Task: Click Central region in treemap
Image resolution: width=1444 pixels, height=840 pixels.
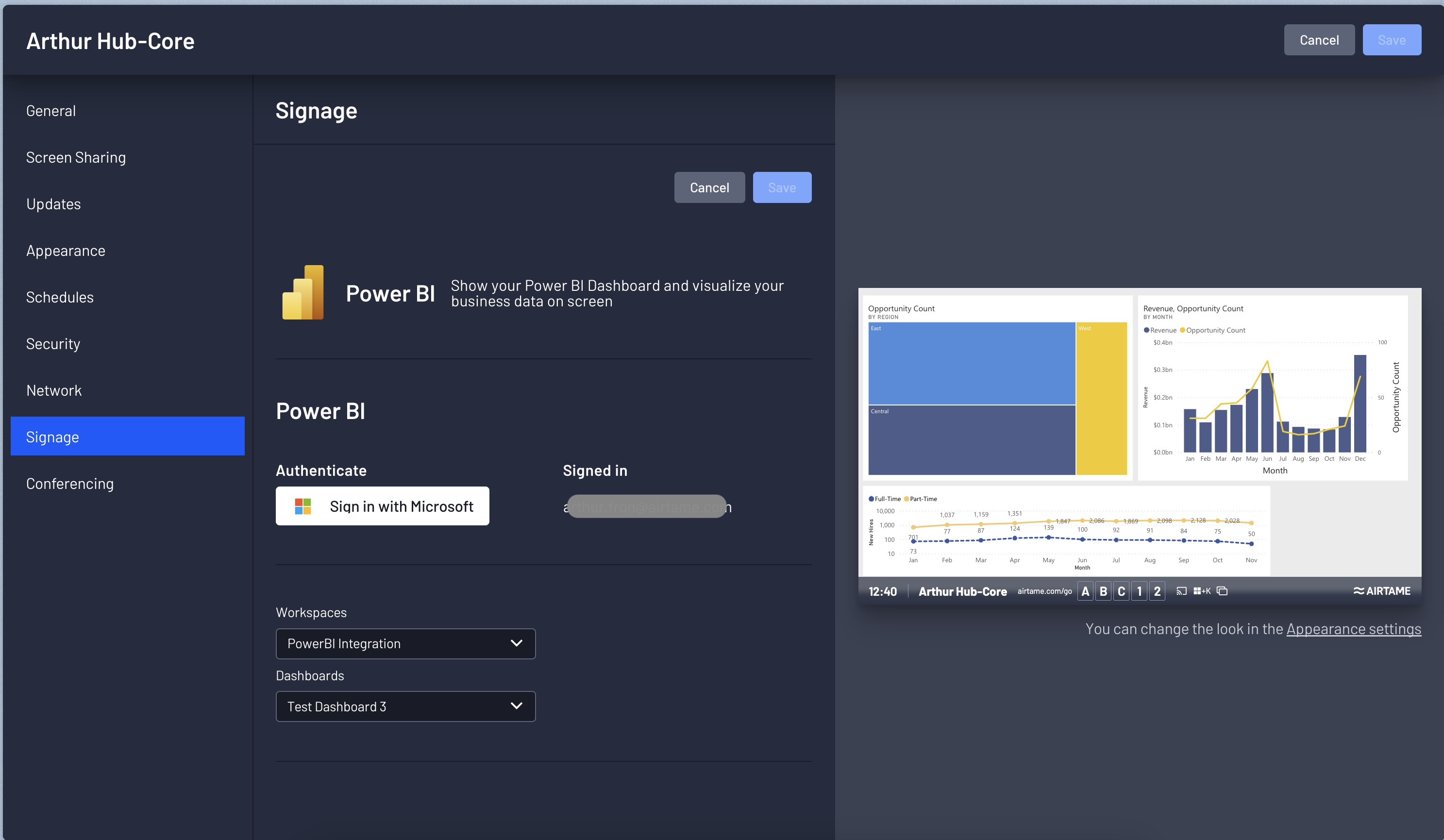Action: tap(971, 440)
